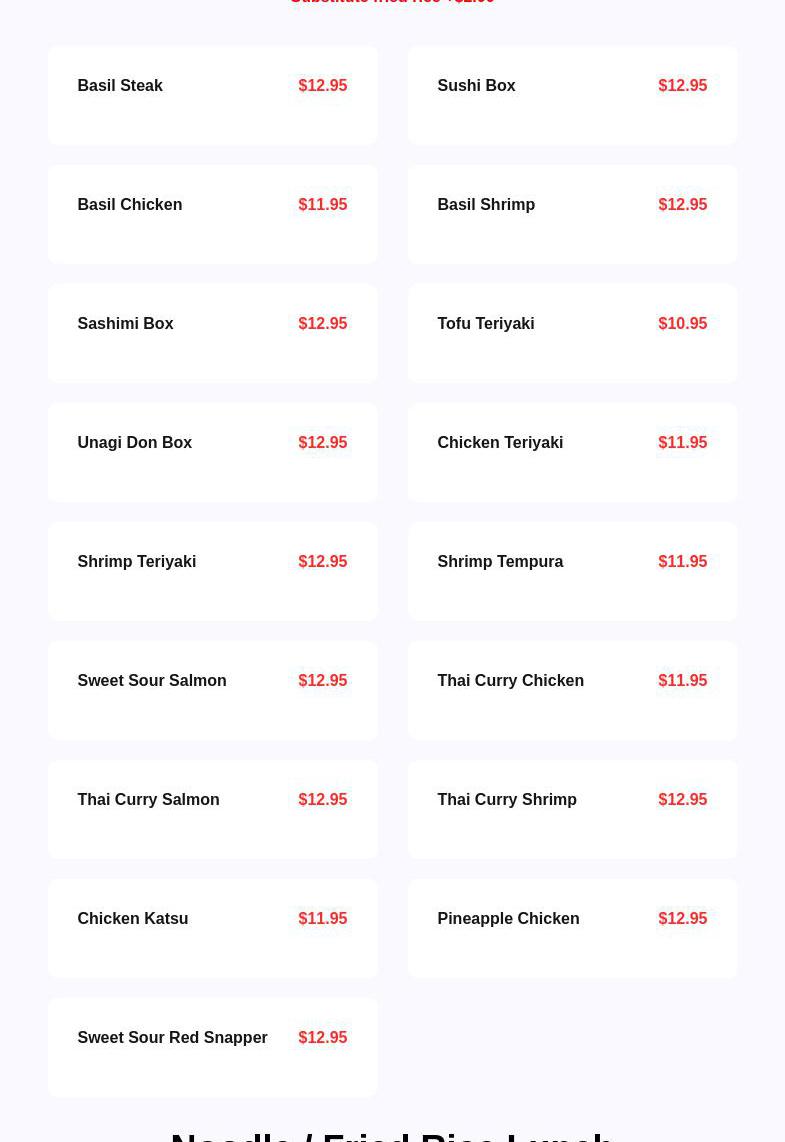Click the $10.95 Tofu Teriyaki price
Image resolution: width=785 pixels, height=1142 pixels.
(682, 323)
